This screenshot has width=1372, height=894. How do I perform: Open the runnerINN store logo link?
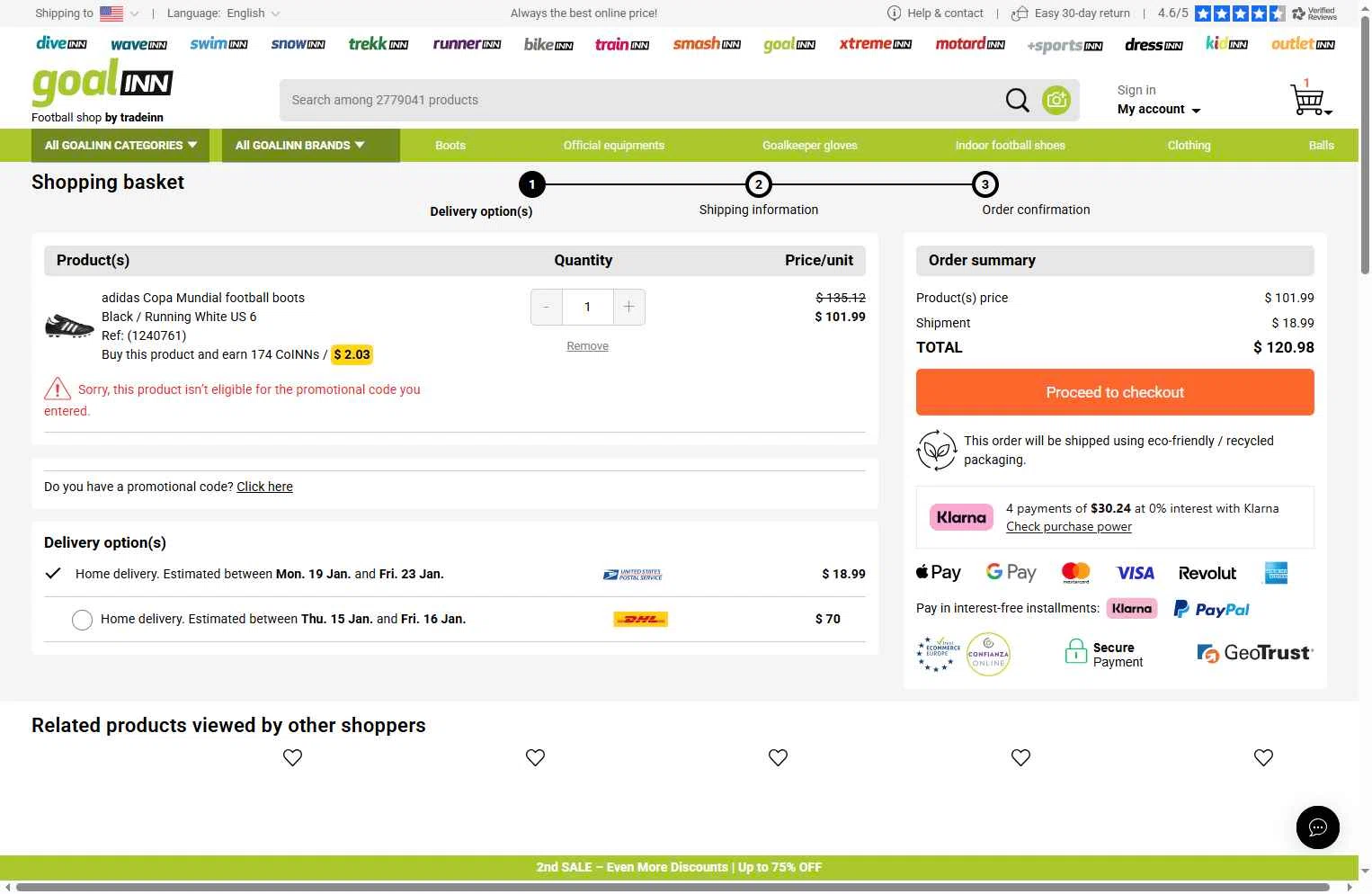point(467,43)
